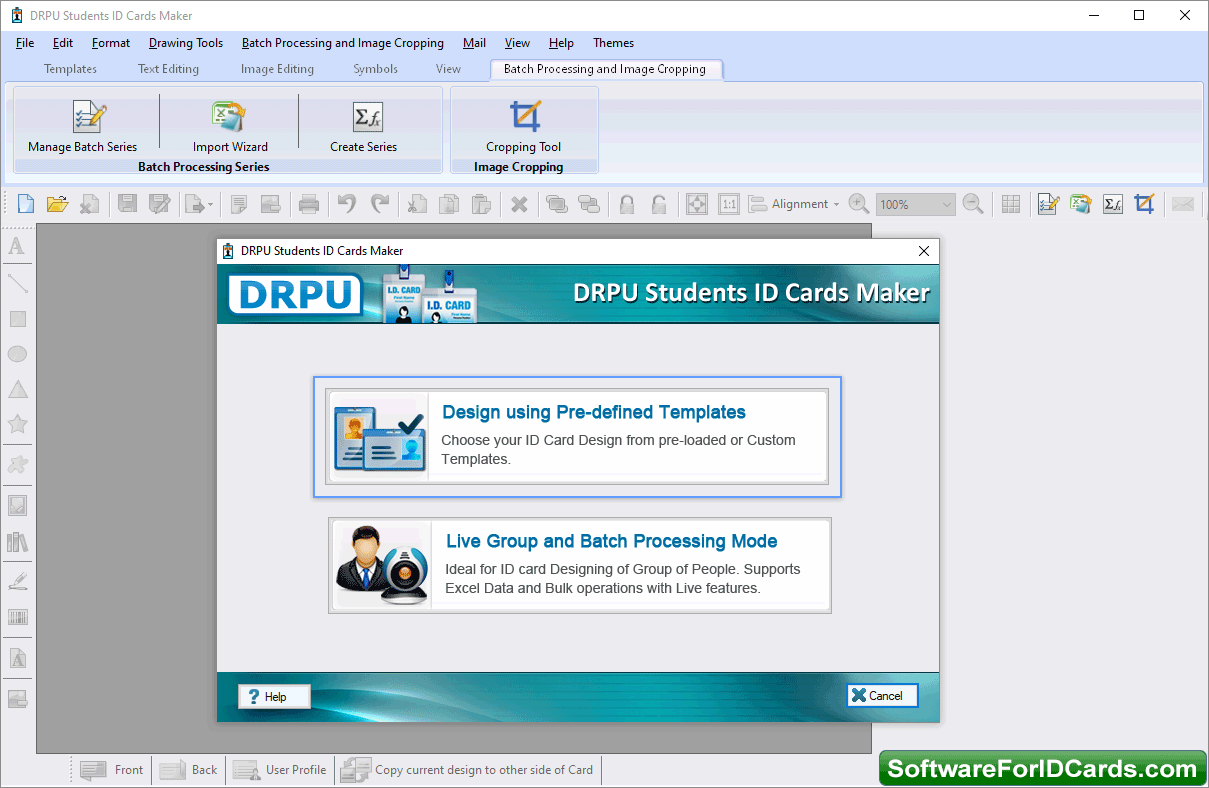Open Batch Processing and Image Cropping menu

(343, 43)
